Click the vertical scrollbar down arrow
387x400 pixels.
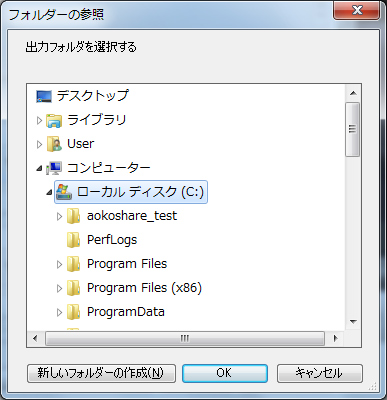coord(353,322)
